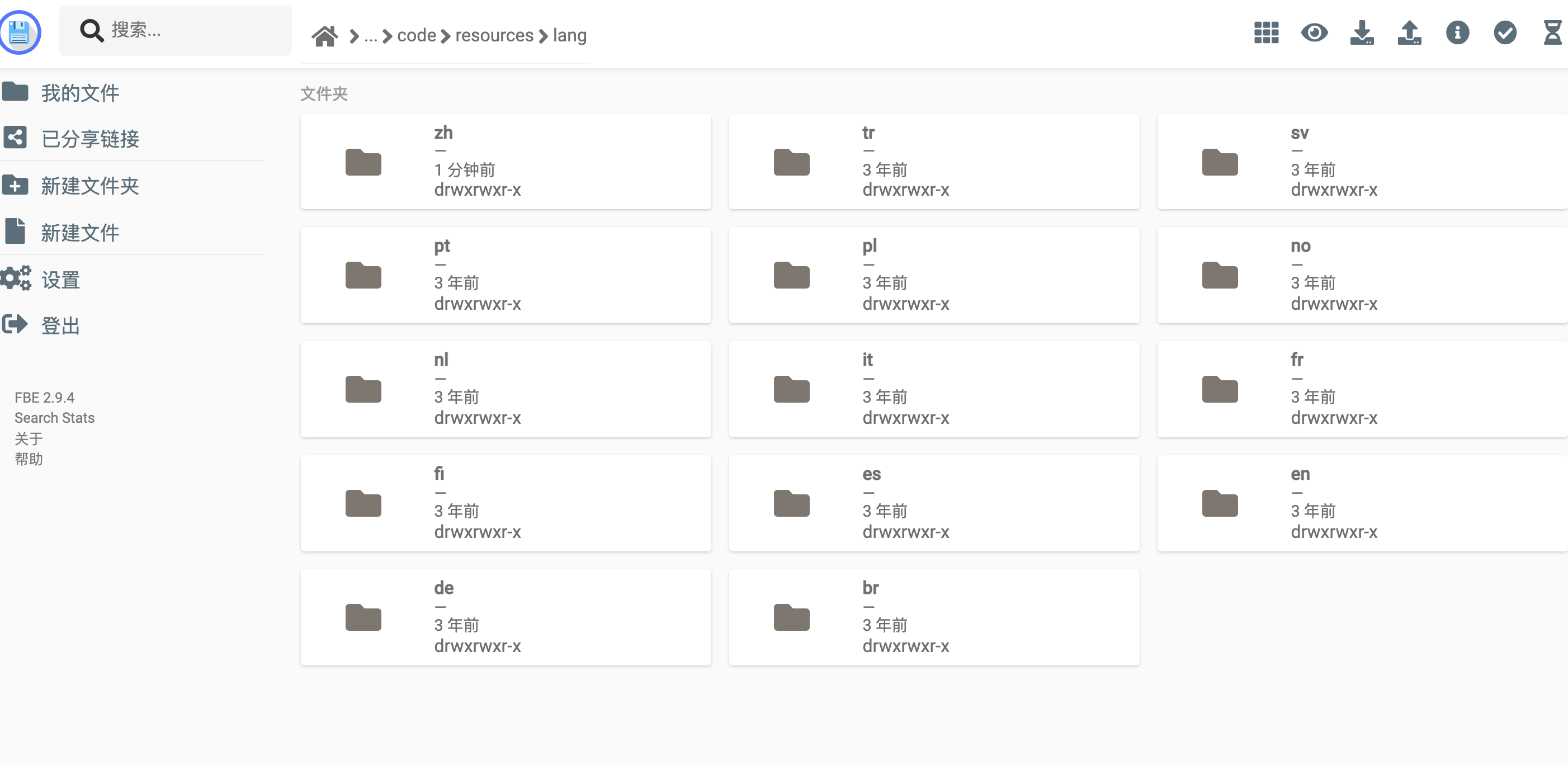Navigate to 'resources' in the breadcrumb
The width and height of the screenshot is (1568, 765).
coord(494,35)
